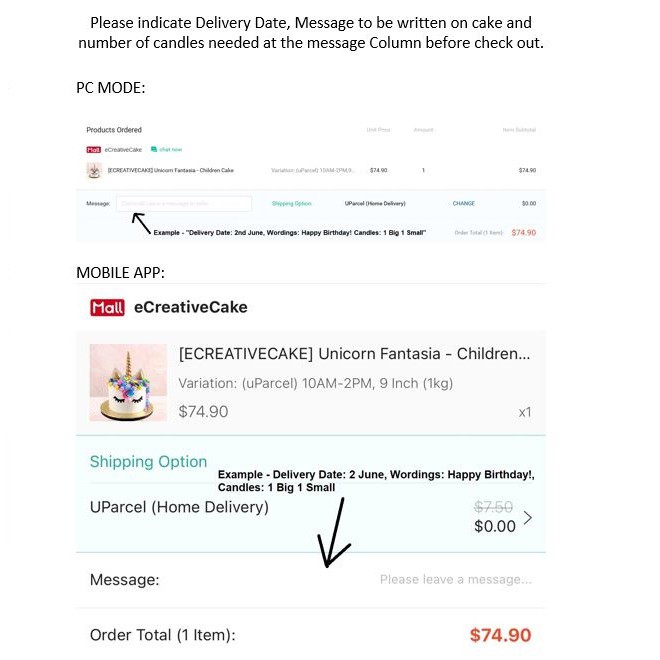This screenshot has width=660, height=660.
Task: Click the green Shipping Option label in PC mode
Action: [291, 203]
